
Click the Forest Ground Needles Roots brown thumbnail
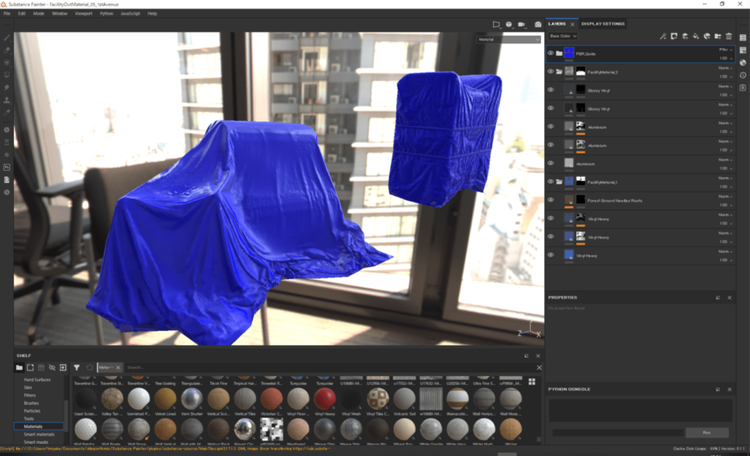click(569, 200)
